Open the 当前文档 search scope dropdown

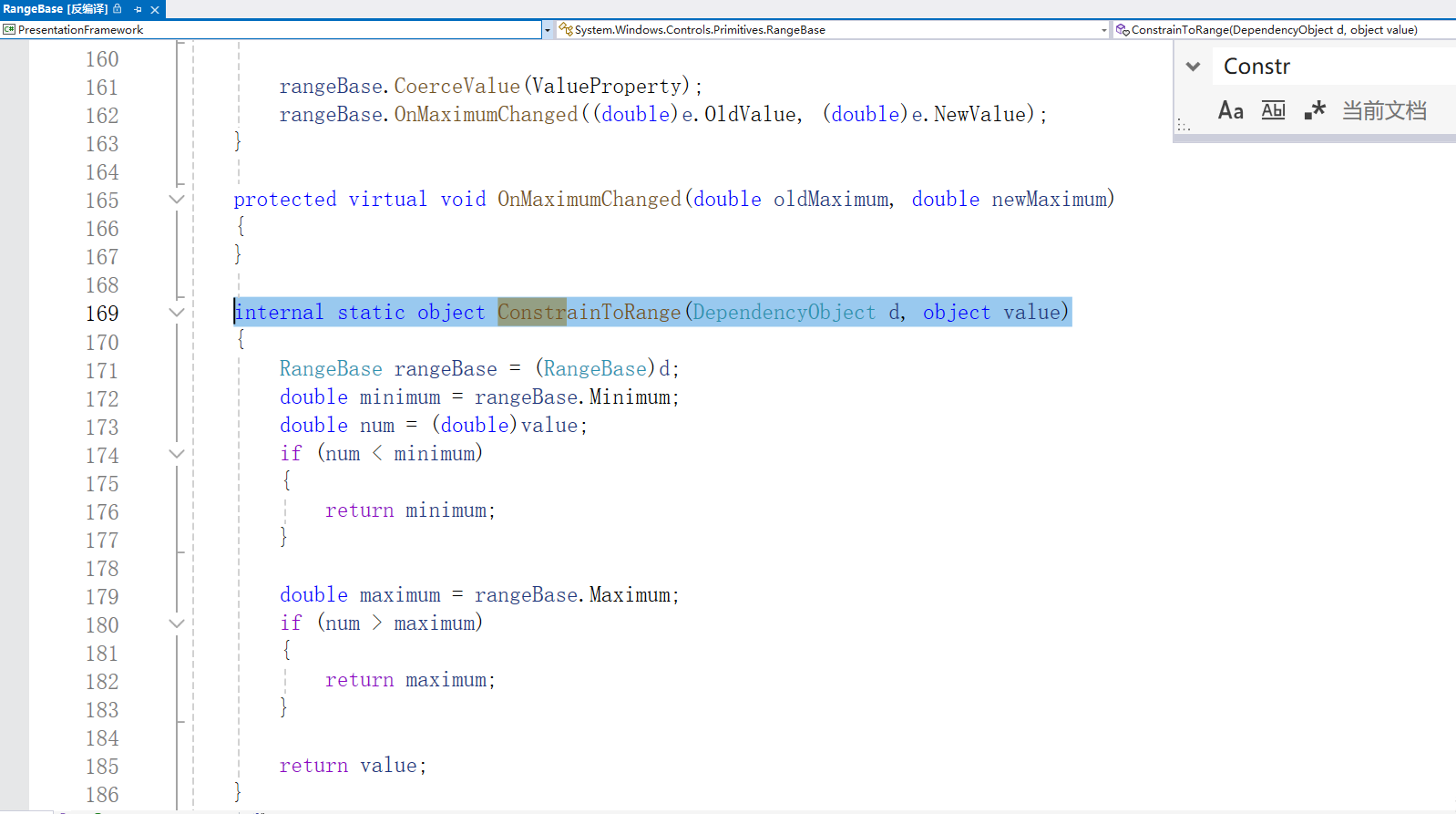coord(1384,111)
